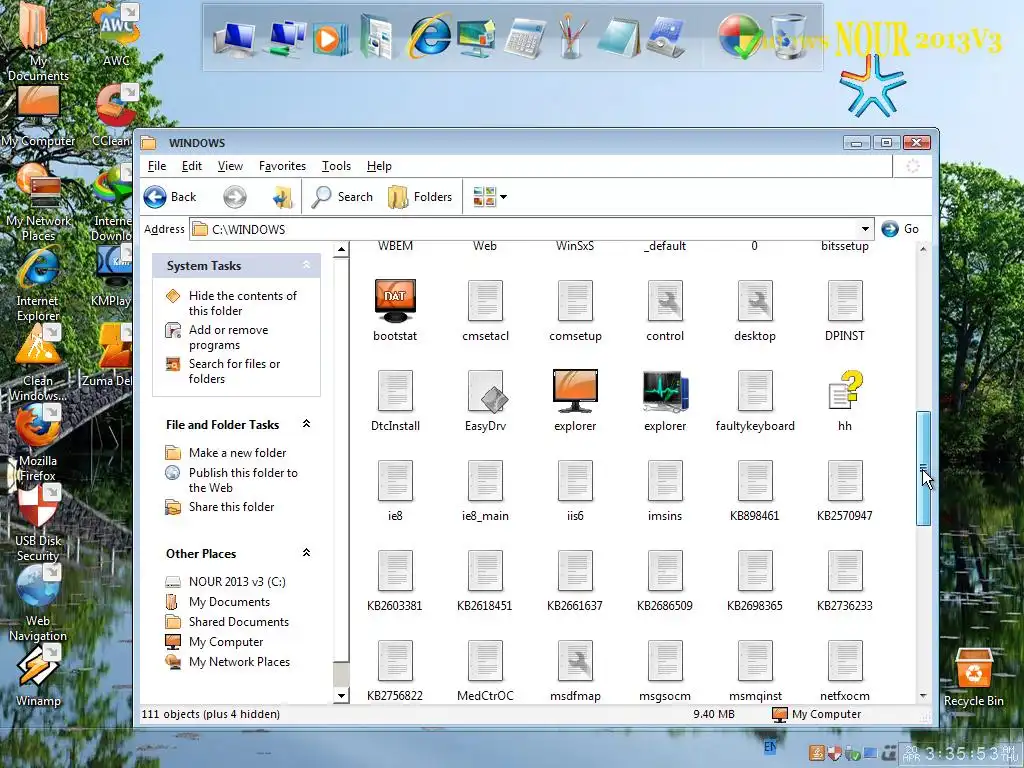This screenshot has height=768, width=1024.
Task: Open the Tools menu
Action: tap(336, 166)
